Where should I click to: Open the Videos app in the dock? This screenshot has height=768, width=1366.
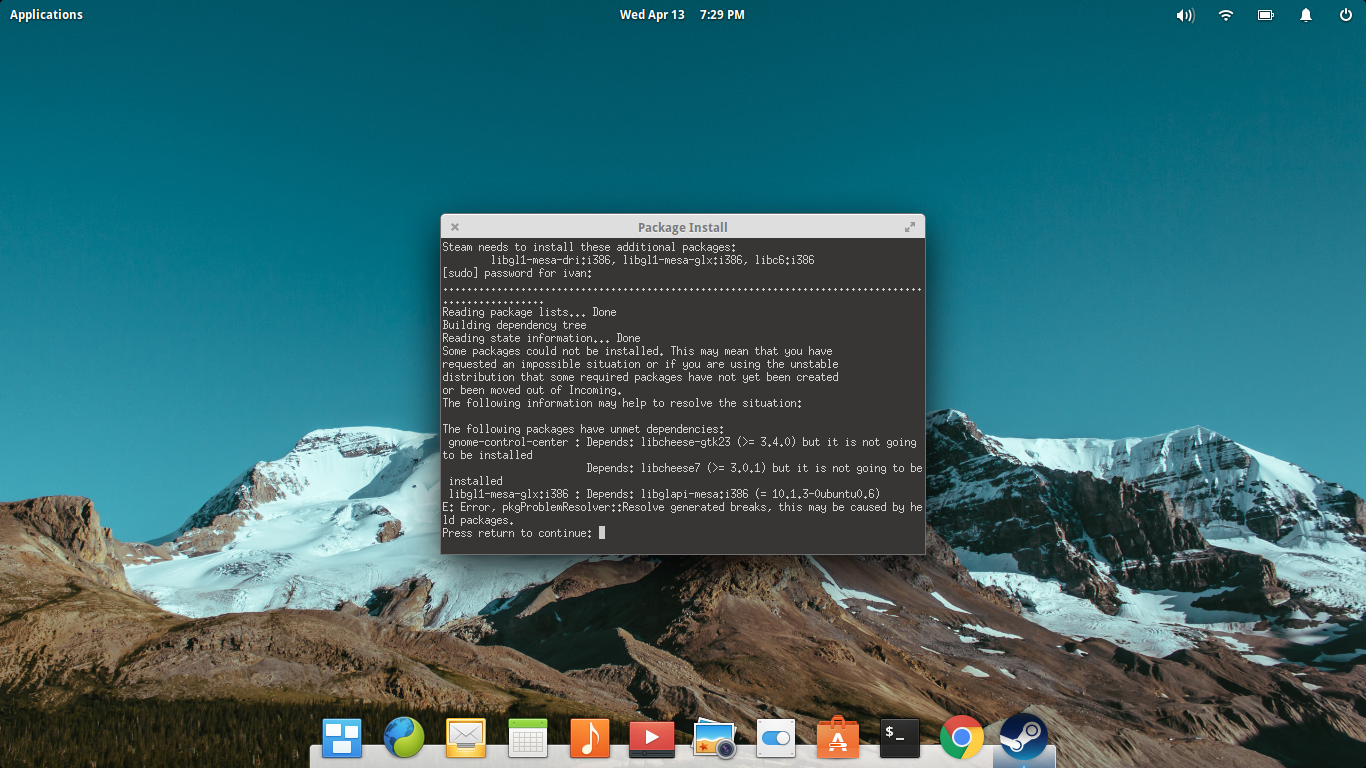[x=652, y=738]
